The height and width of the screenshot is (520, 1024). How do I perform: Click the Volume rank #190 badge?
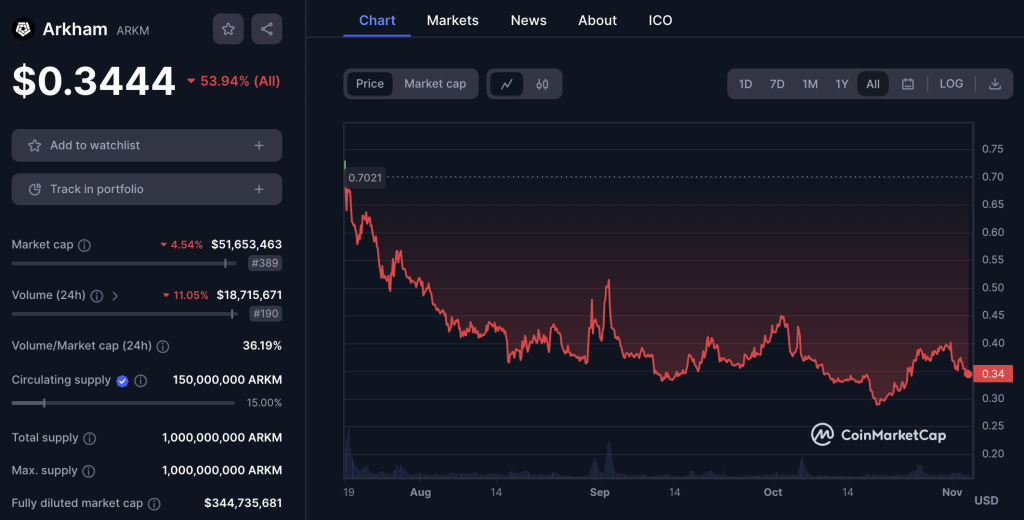point(265,314)
